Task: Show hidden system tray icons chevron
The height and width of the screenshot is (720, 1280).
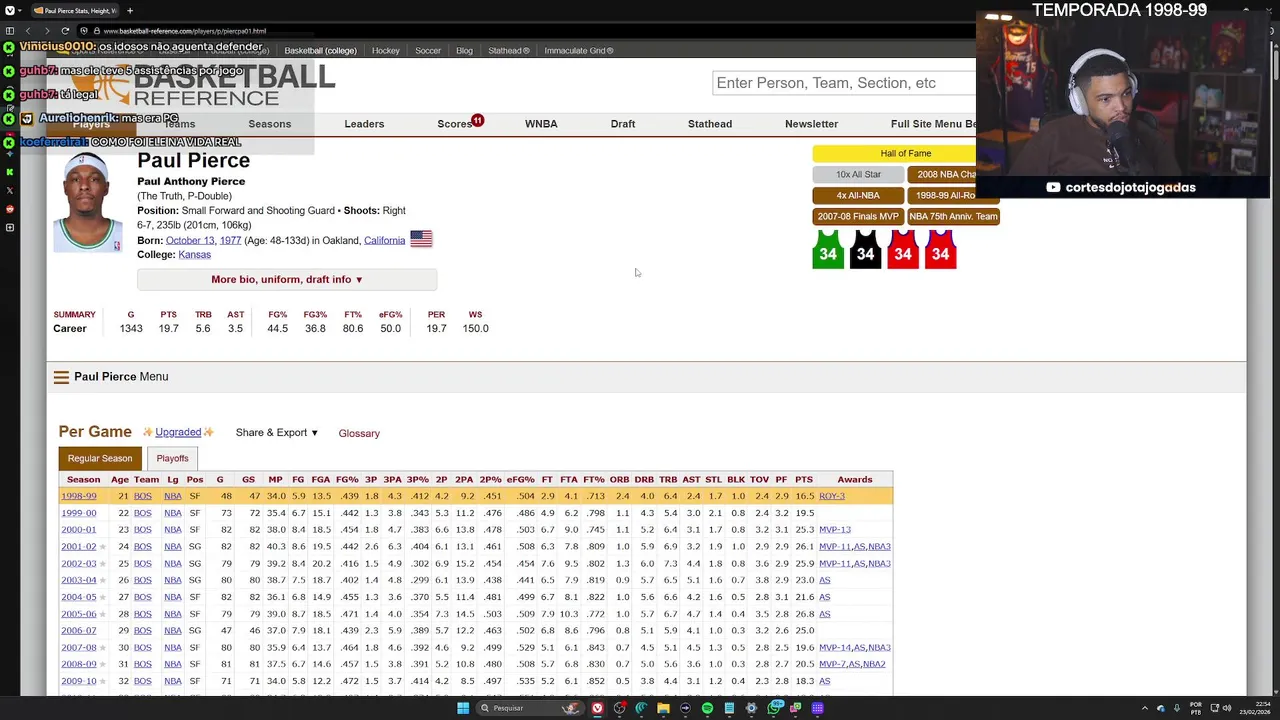Action: [1146, 708]
